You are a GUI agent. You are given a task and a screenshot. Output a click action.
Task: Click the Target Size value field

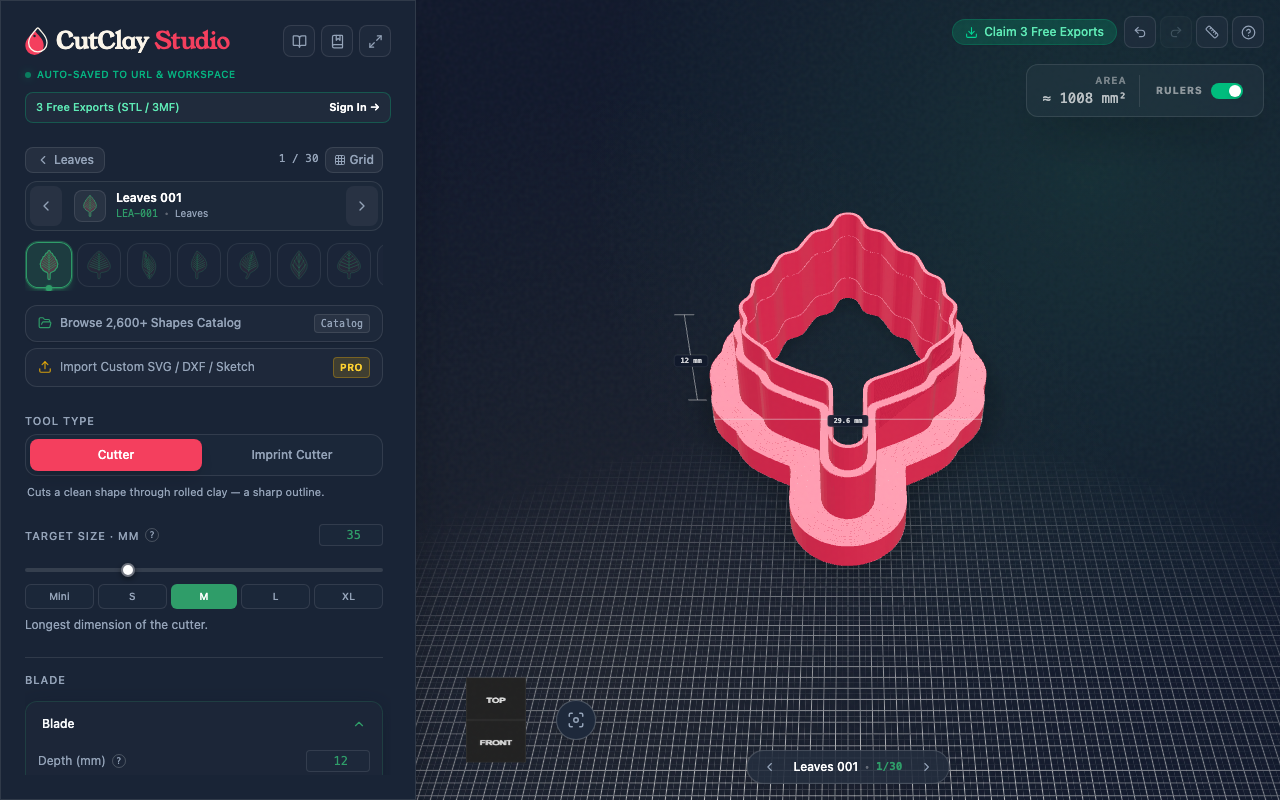pos(351,535)
